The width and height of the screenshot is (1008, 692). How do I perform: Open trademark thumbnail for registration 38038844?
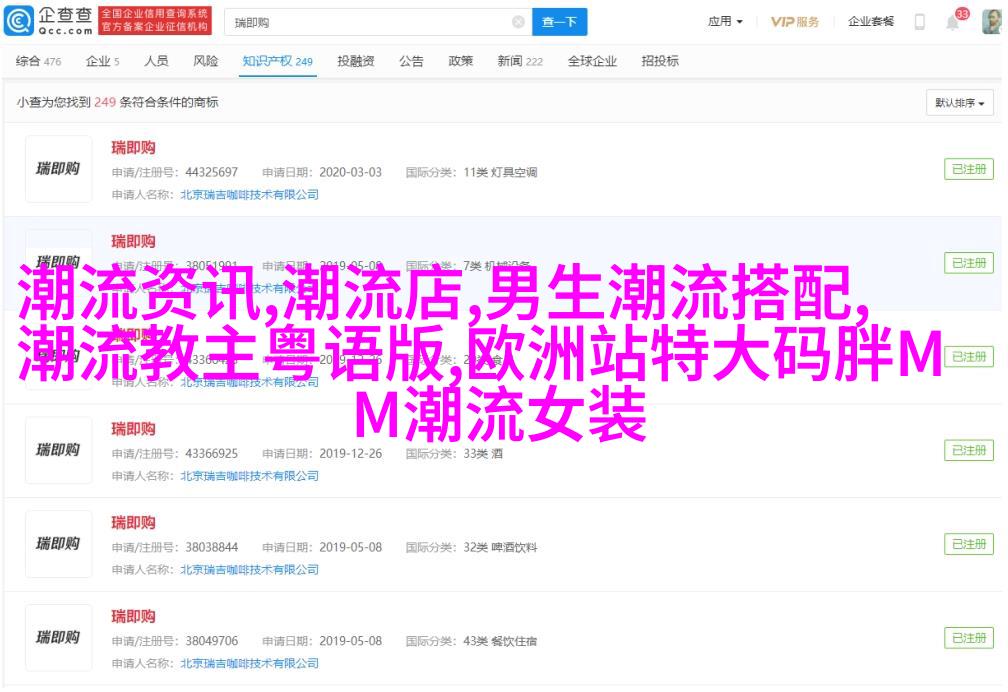pos(58,544)
